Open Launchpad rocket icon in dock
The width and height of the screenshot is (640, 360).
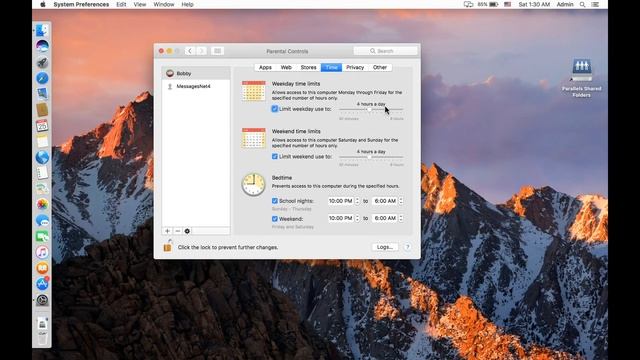coord(42,62)
